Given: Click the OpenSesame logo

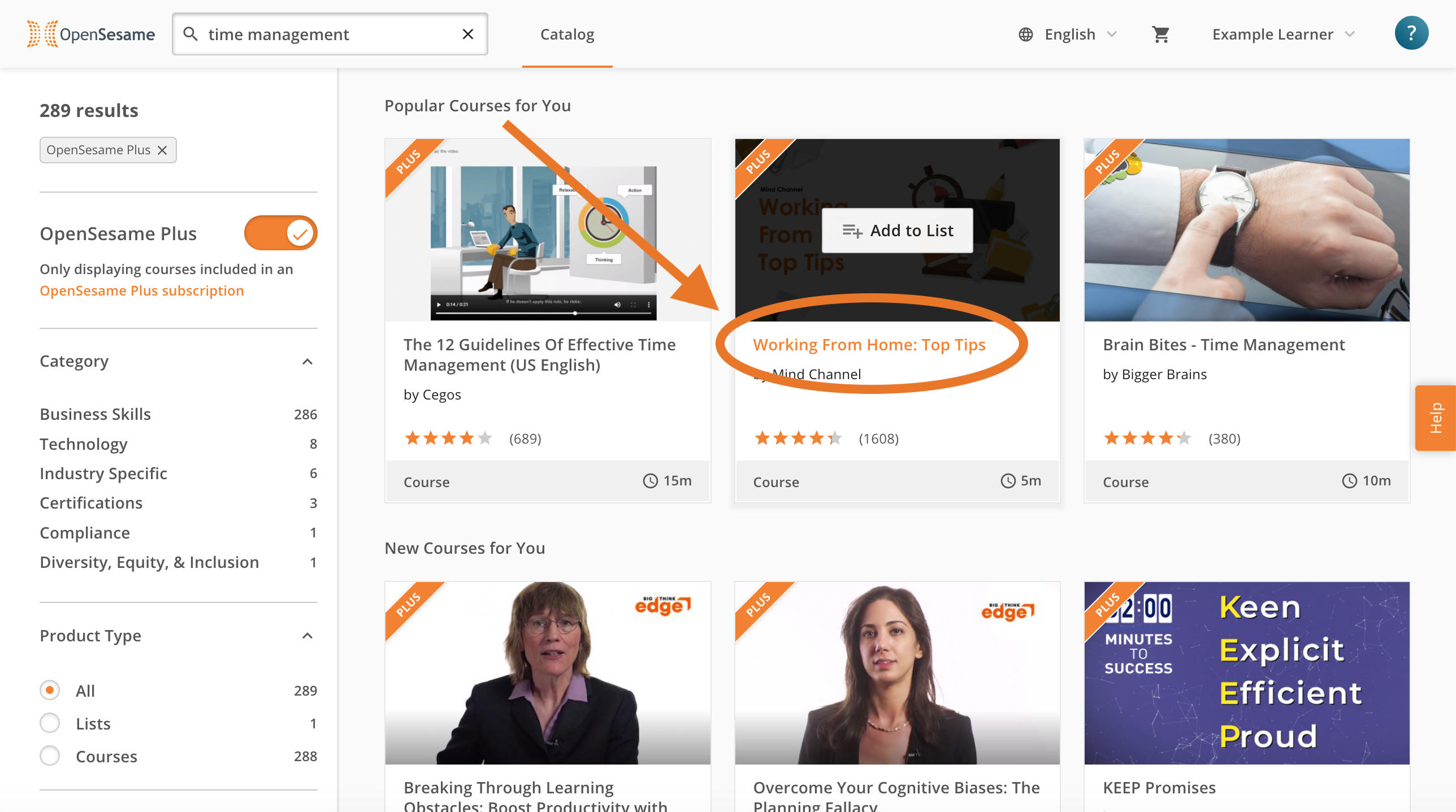Looking at the screenshot, I should tap(90, 34).
